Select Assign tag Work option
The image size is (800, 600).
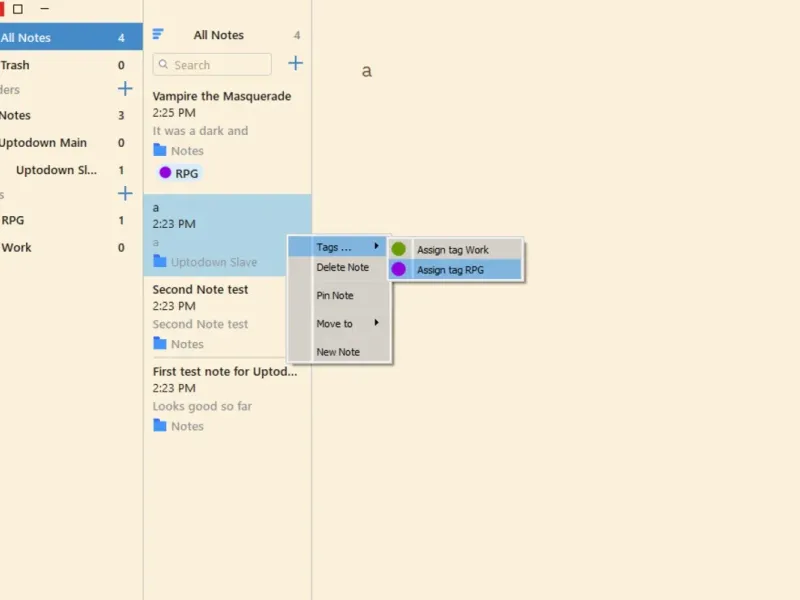455,249
